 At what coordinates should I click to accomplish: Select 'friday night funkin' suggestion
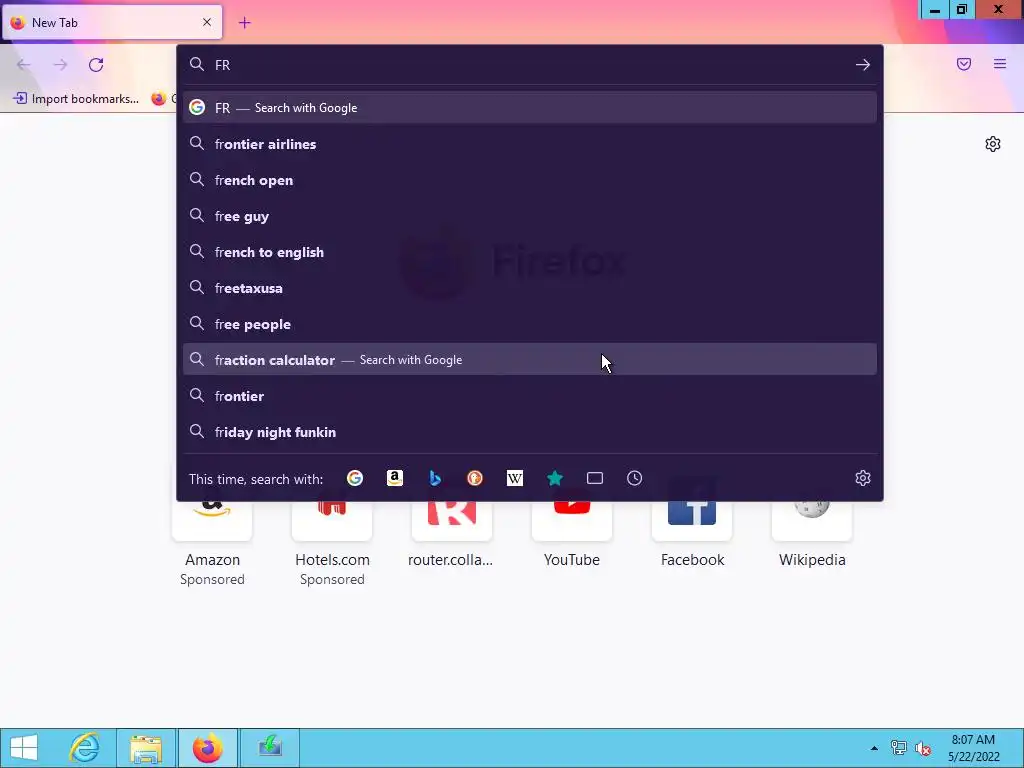click(x=530, y=432)
